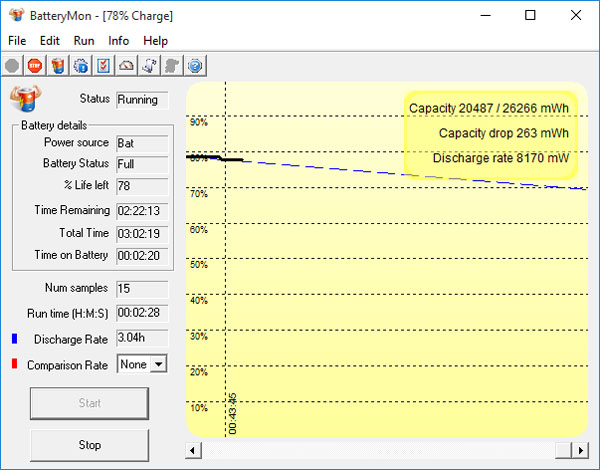Click the Status field showing Running
Image resolution: width=600 pixels, height=470 pixels.
point(142,100)
